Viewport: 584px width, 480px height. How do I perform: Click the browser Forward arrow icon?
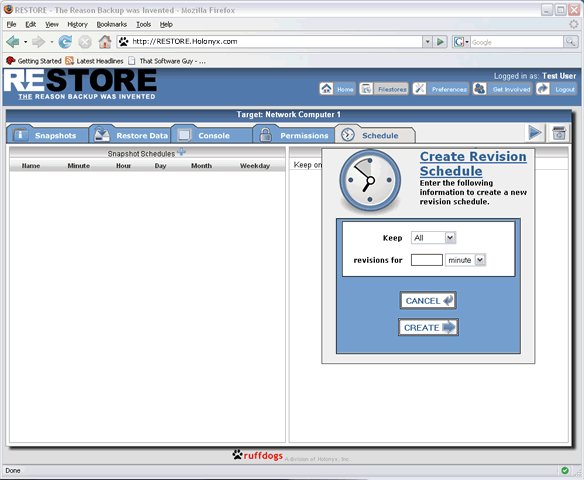[38, 42]
